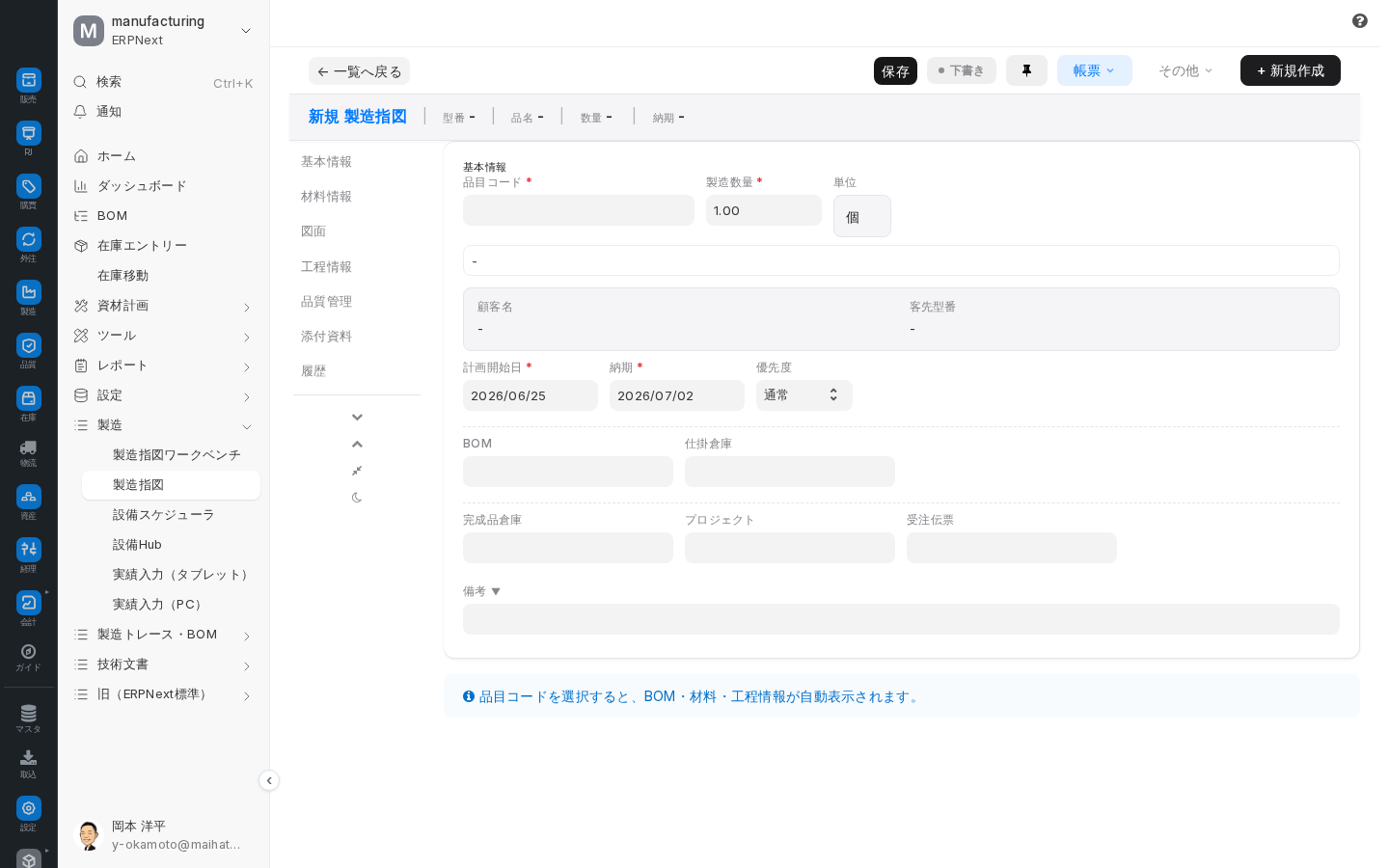This screenshot has height=868, width=1389.
Task: Switch to 材料情報 section tab
Action: tap(326, 197)
